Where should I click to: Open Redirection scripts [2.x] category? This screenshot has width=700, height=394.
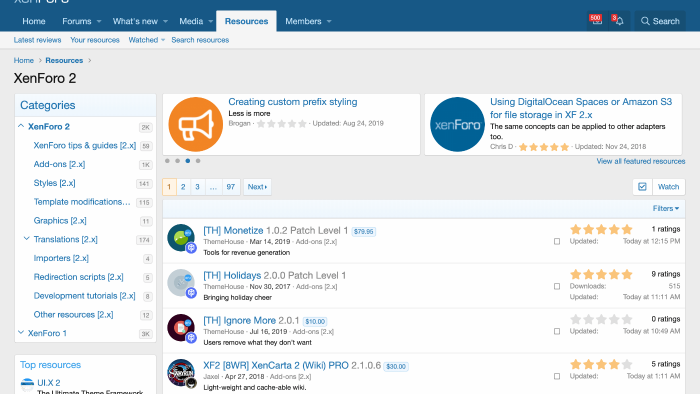point(79,276)
